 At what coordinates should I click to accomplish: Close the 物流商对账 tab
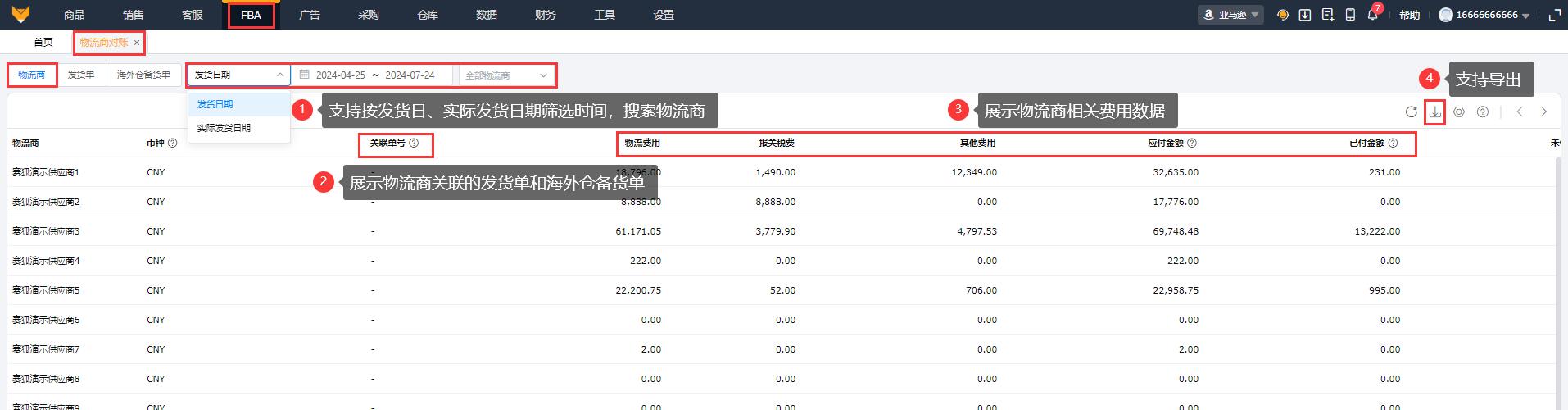pos(137,43)
